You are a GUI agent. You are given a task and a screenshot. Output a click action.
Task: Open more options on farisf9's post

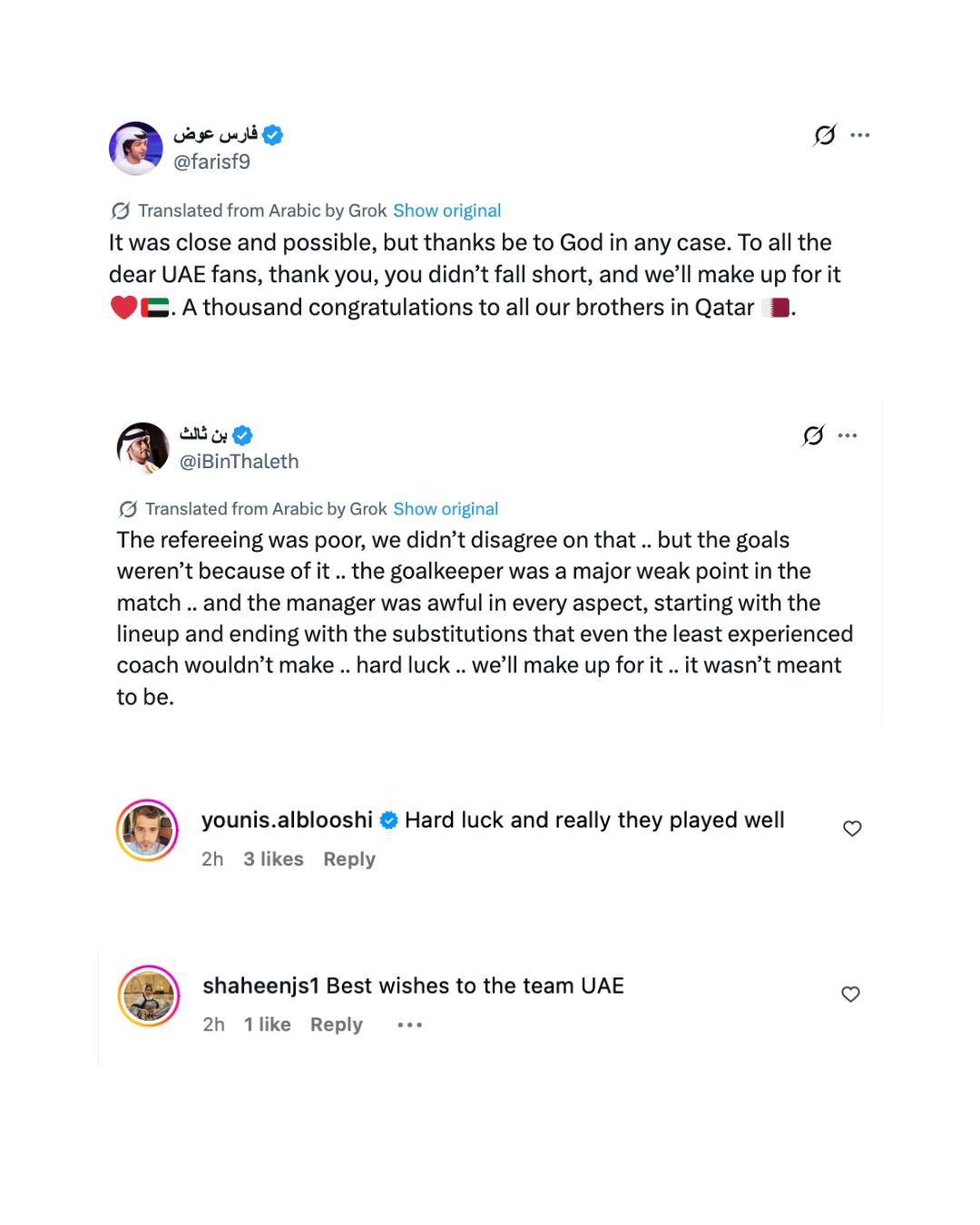click(860, 135)
